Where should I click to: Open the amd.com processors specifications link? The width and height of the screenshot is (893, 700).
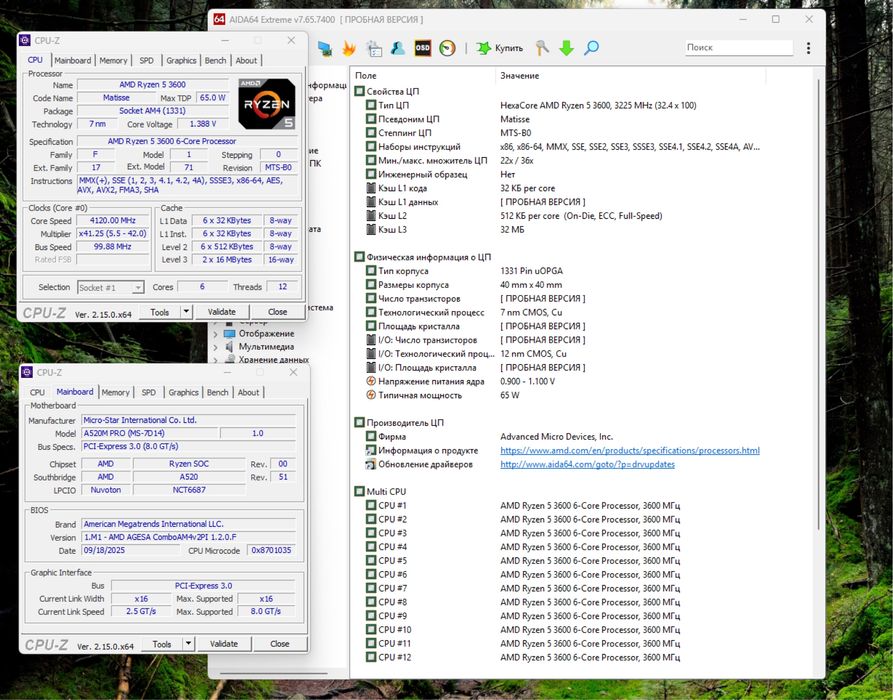[x=630, y=451]
